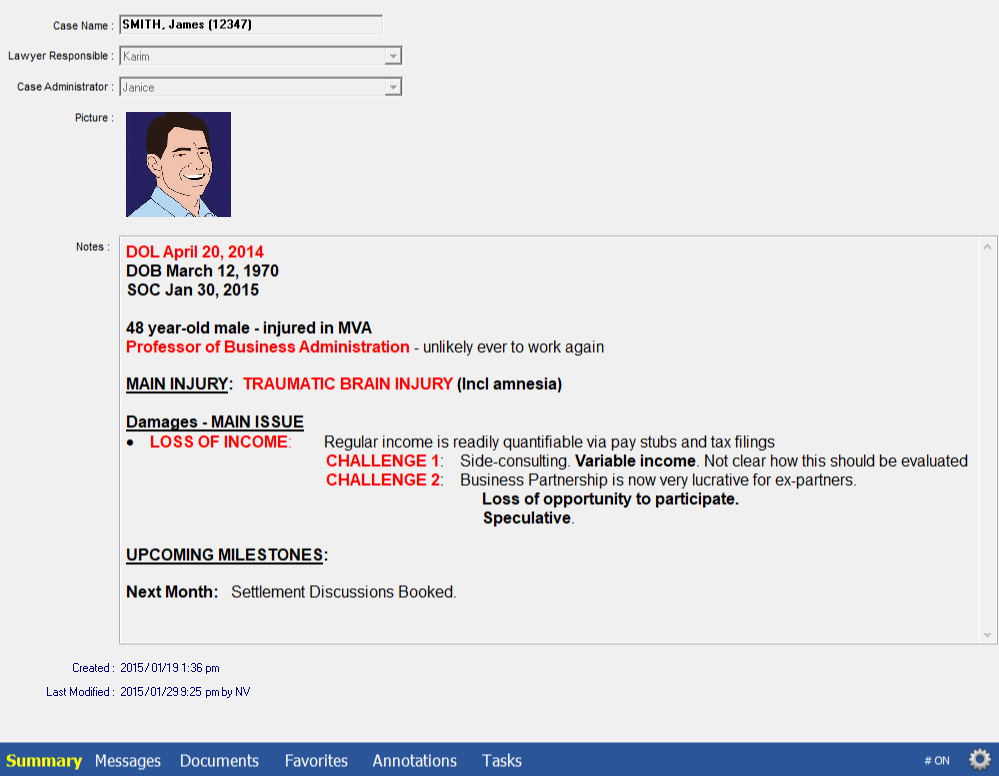Click '48 year-old male - injured in MVA'
This screenshot has height=776, width=999.
pos(249,328)
